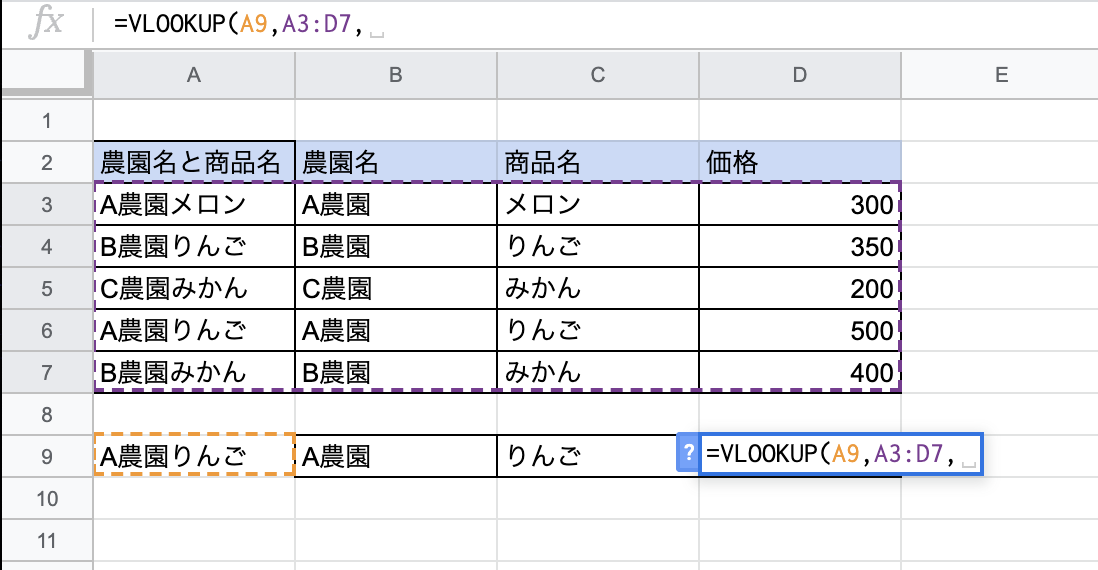Click cell メロン in column C
Image resolution: width=1098 pixels, height=570 pixels.
(x=597, y=204)
